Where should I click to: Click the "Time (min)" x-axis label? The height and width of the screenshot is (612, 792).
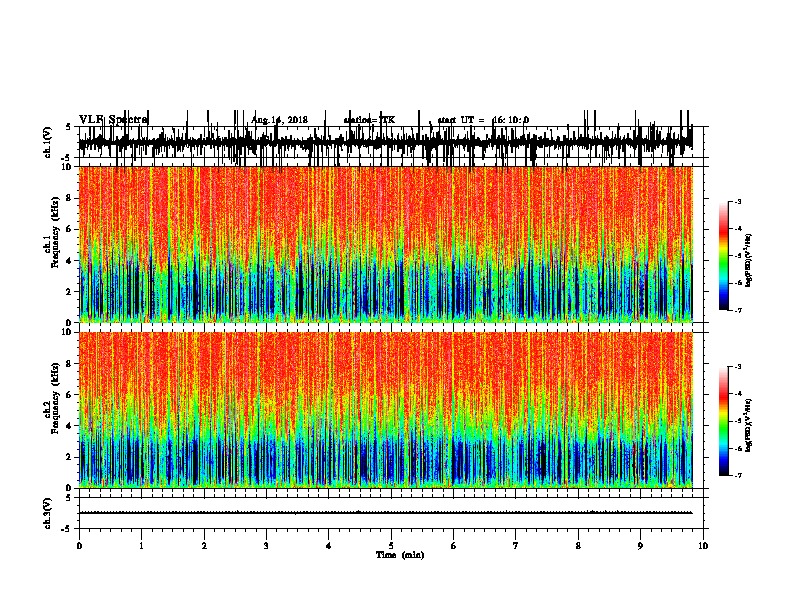(400, 555)
